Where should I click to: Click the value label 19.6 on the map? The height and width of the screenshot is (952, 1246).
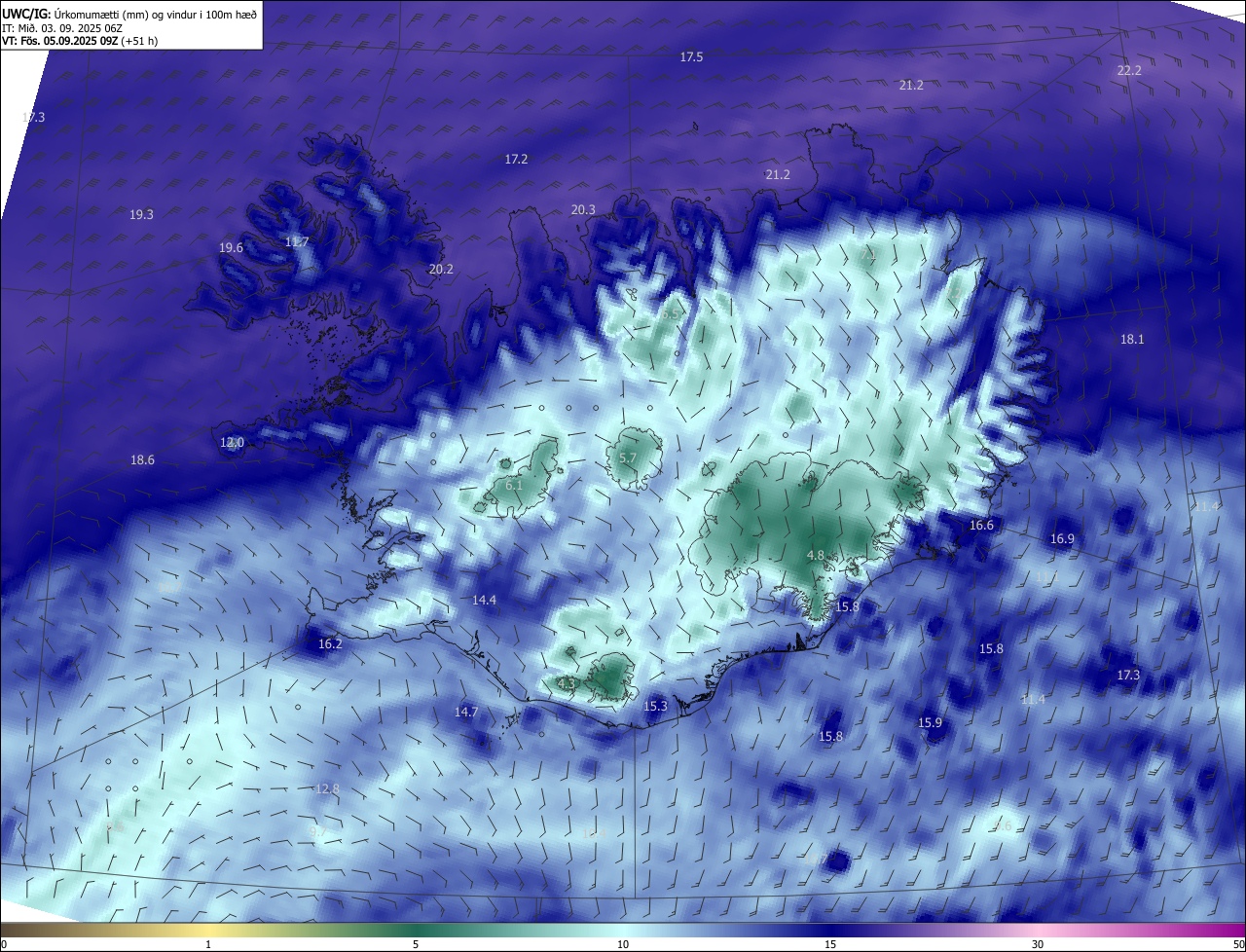[231, 248]
